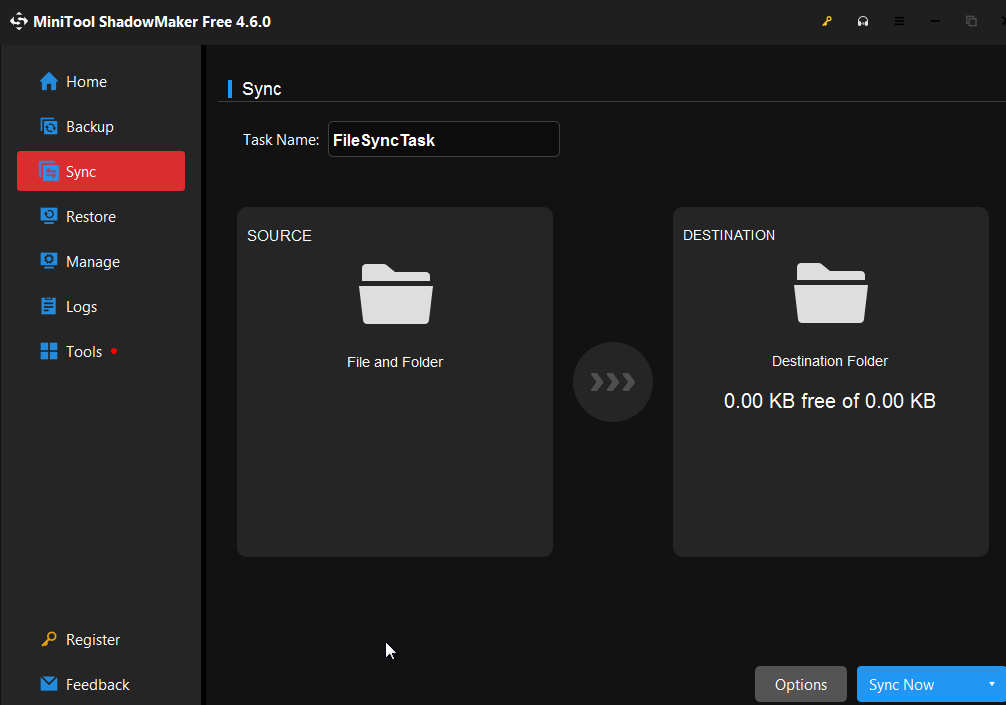The width and height of the screenshot is (1006, 705).
Task: Click the Destination Folder label
Action: tap(830, 361)
